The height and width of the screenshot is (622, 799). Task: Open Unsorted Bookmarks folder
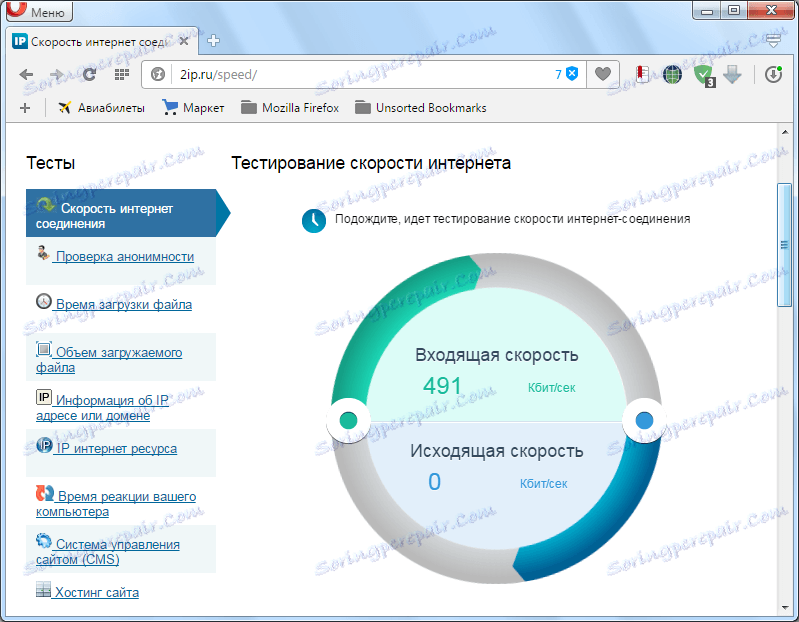(x=420, y=108)
